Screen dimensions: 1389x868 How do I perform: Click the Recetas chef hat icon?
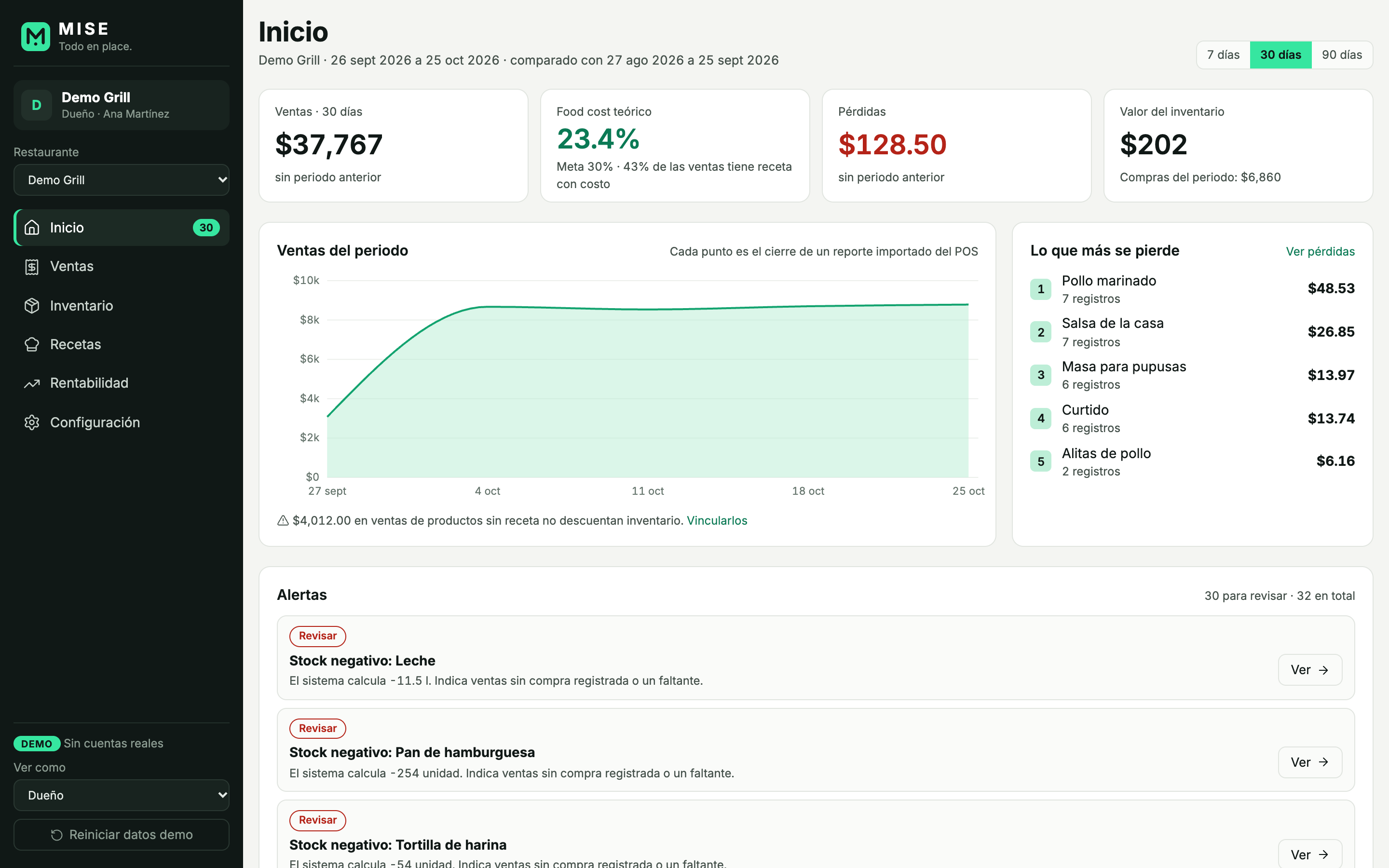(32, 344)
